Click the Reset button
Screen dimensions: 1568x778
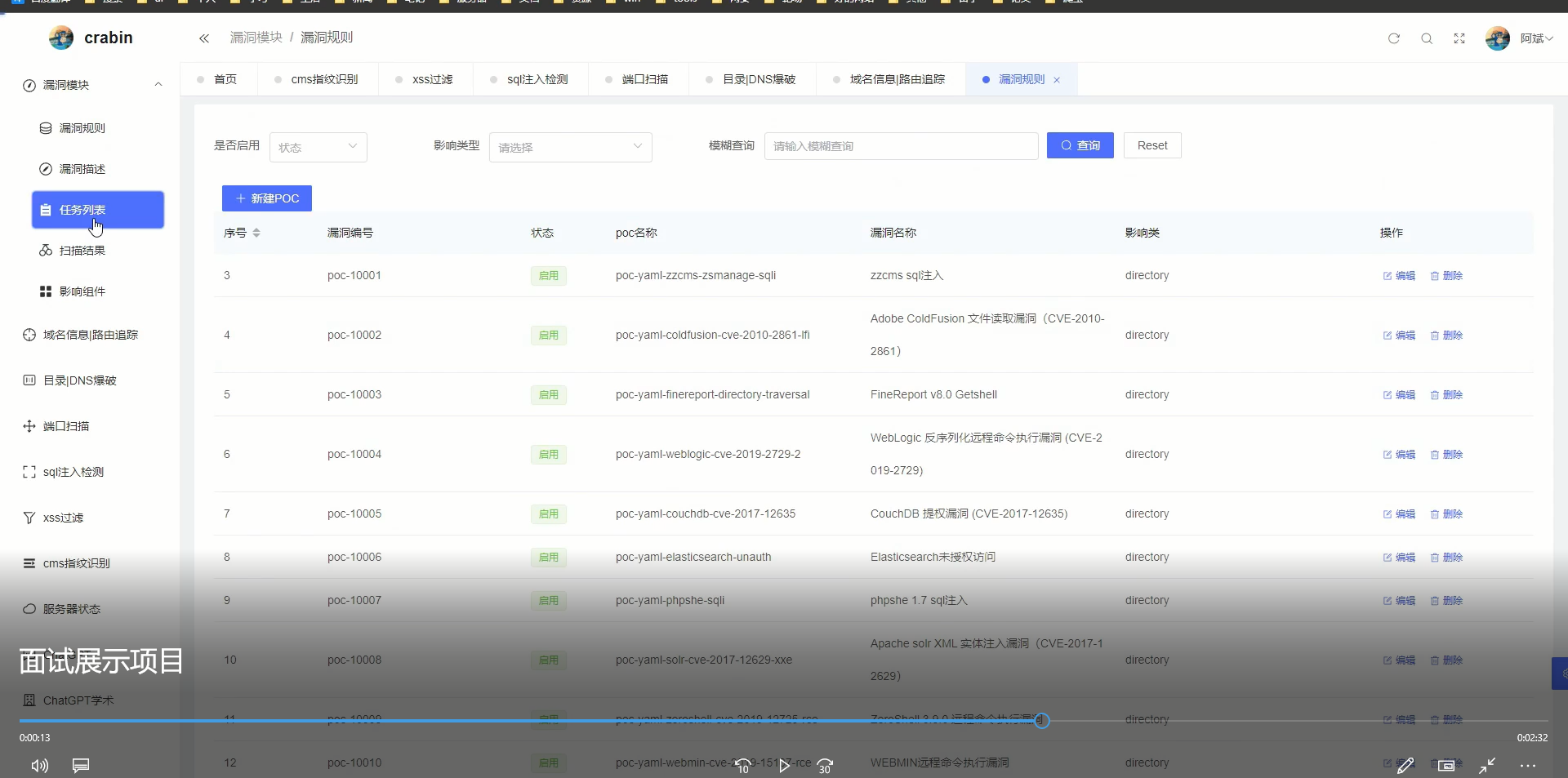pos(1152,145)
